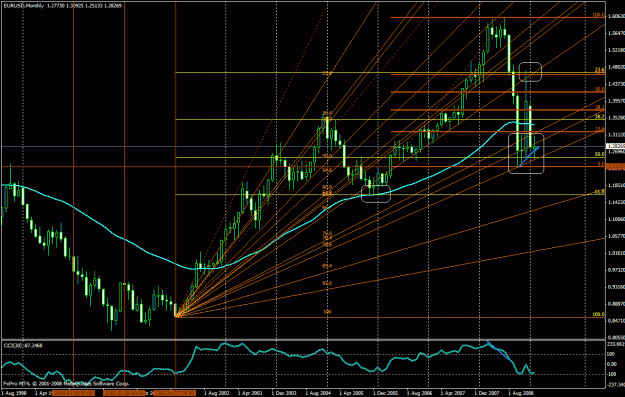The width and height of the screenshot is (625, 397).
Task: Select the 1 Aug 2004 date label
Action: pyautogui.click(x=318, y=393)
